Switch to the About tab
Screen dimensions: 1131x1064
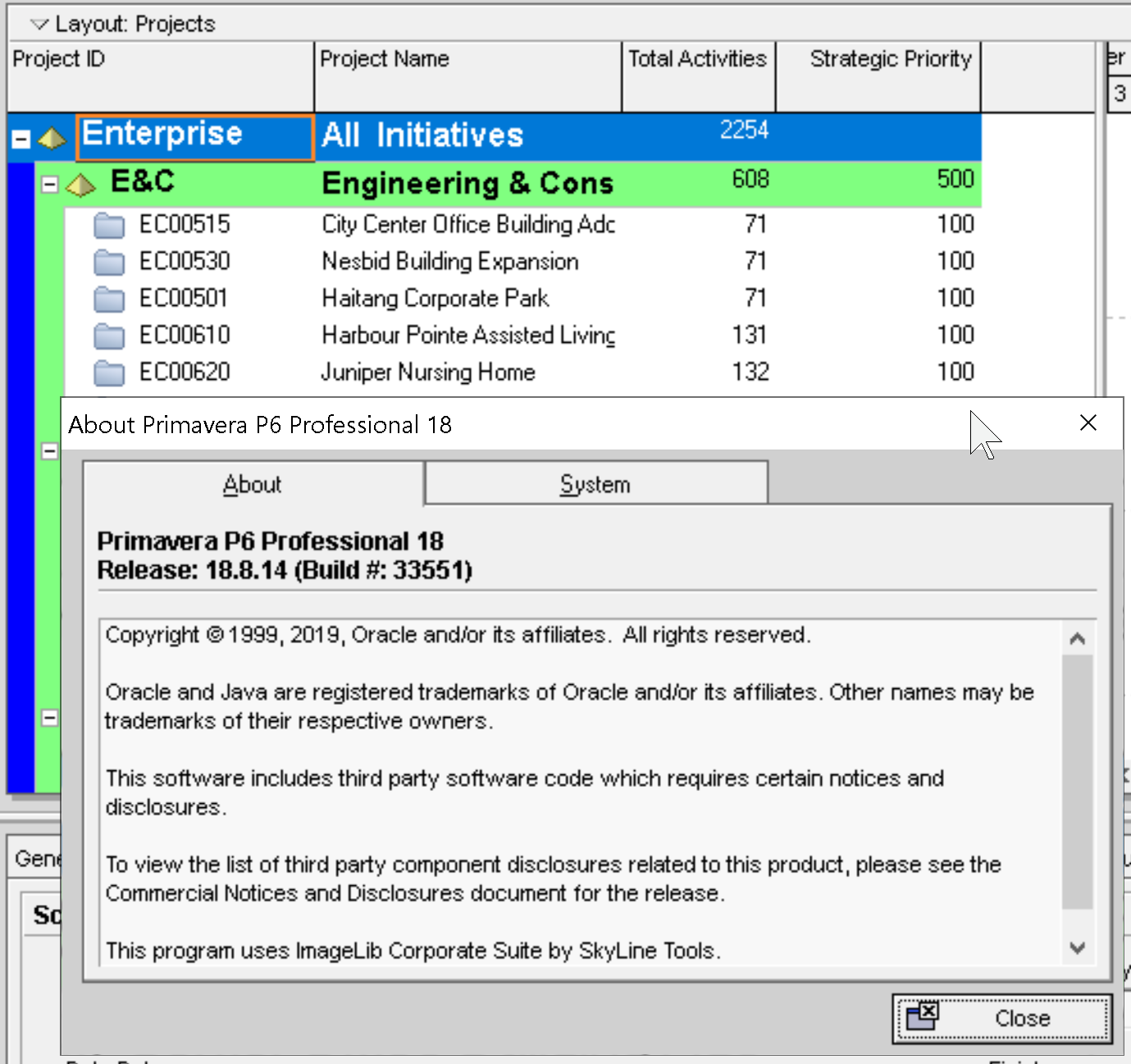point(253,484)
